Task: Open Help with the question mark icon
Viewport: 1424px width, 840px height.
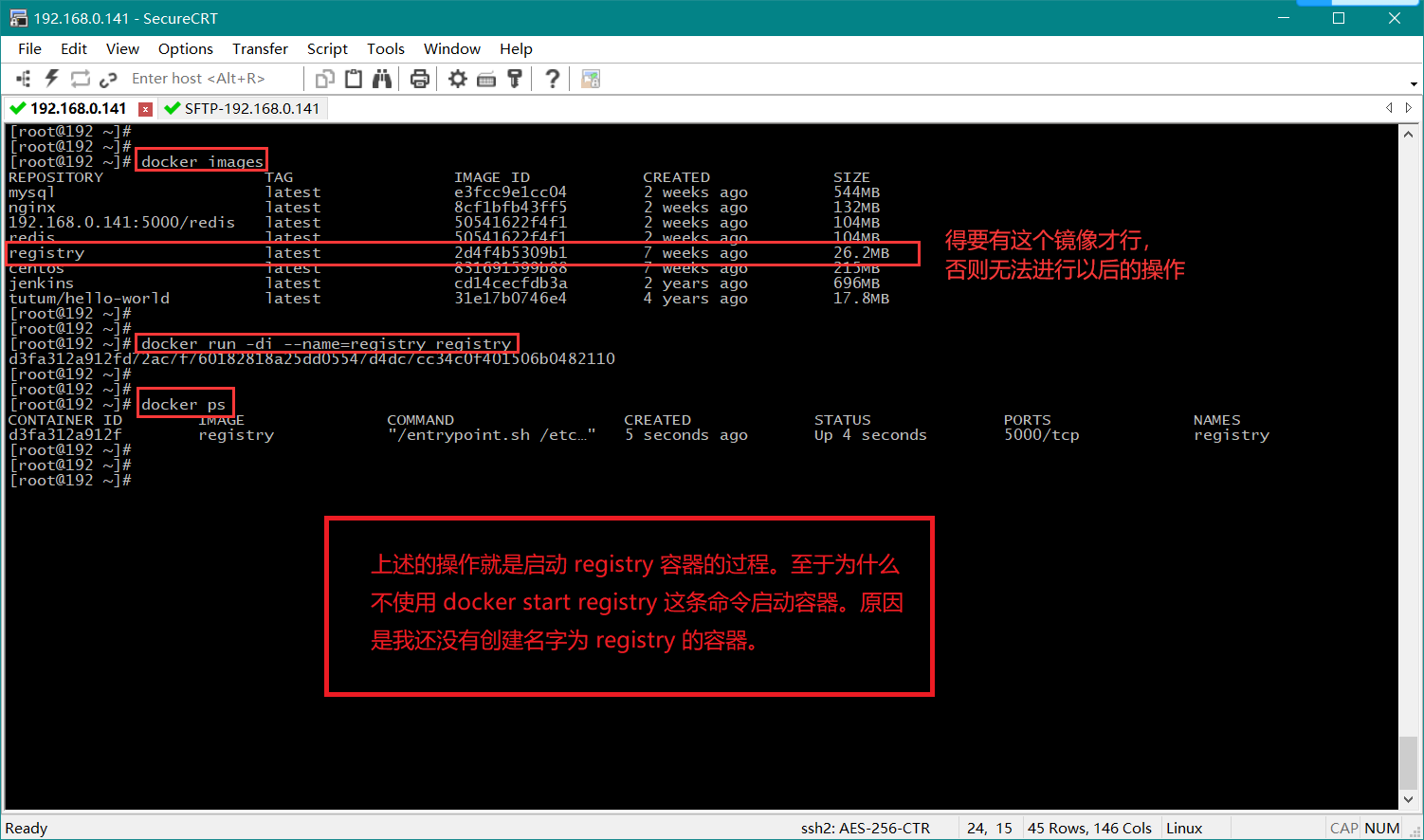Action: pos(553,79)
